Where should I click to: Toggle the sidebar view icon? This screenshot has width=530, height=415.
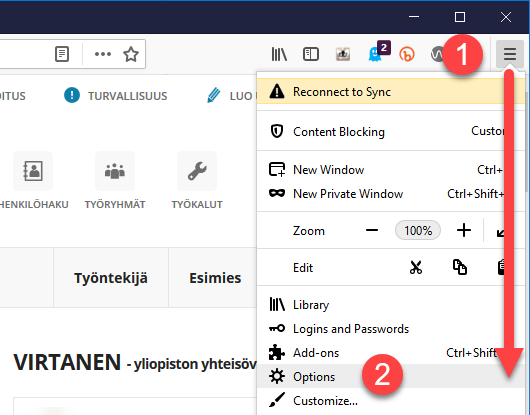click(x=311, y=54)
